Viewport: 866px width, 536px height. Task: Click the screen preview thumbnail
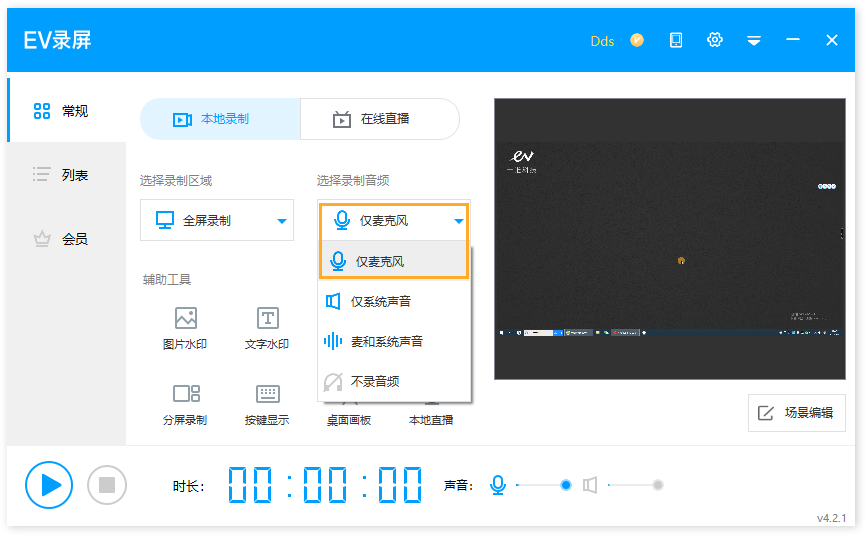pos(669,239)
